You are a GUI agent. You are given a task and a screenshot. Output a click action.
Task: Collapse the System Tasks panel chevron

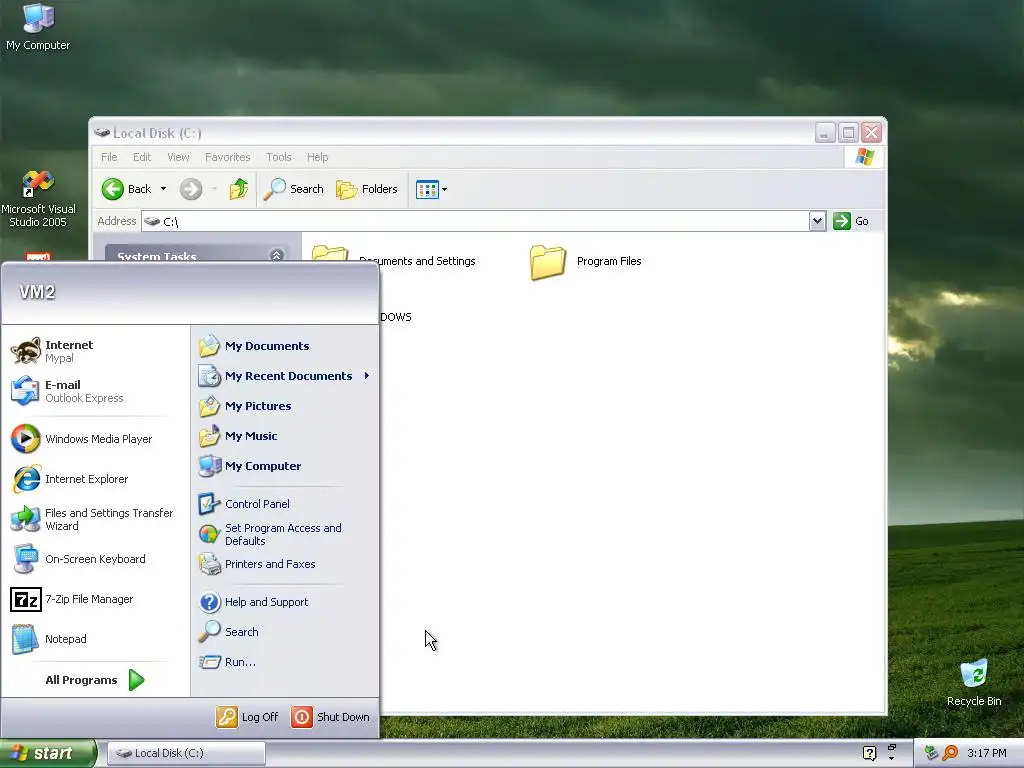click(x=276, y=255)
